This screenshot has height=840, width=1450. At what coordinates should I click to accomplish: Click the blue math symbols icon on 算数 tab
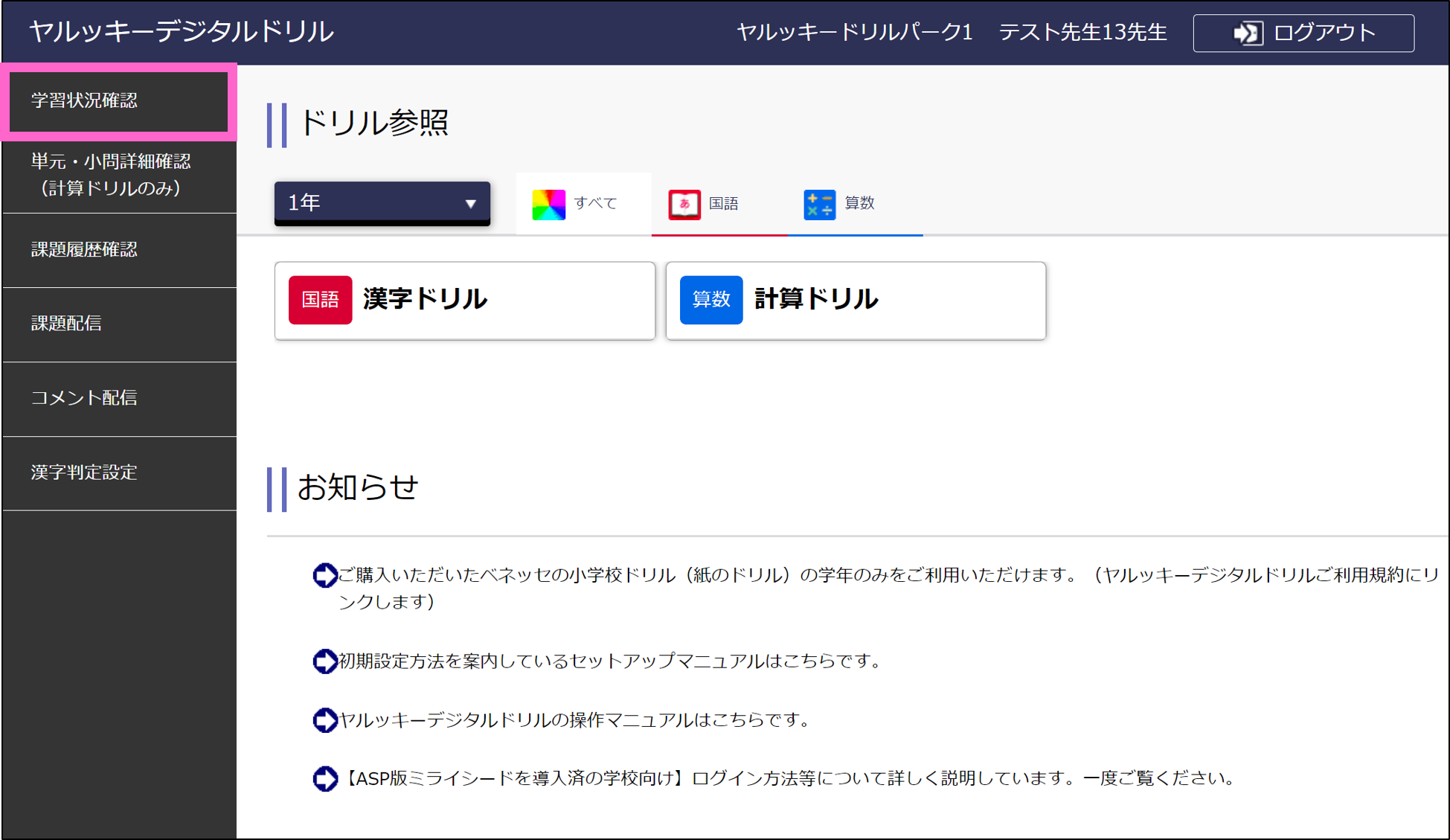coord(818,203)
